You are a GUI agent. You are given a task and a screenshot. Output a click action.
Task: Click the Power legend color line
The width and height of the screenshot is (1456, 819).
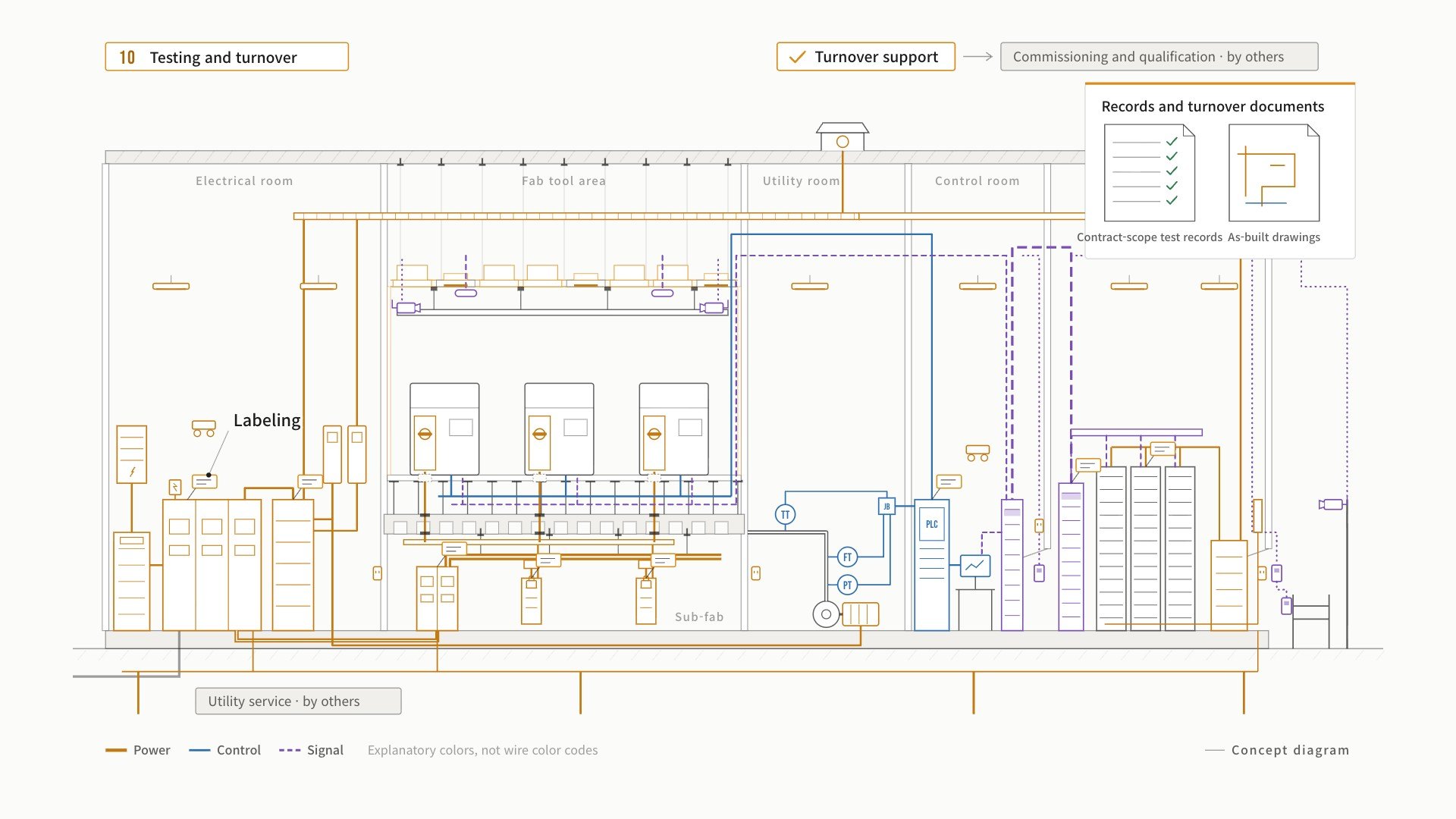tap(116, 750)
